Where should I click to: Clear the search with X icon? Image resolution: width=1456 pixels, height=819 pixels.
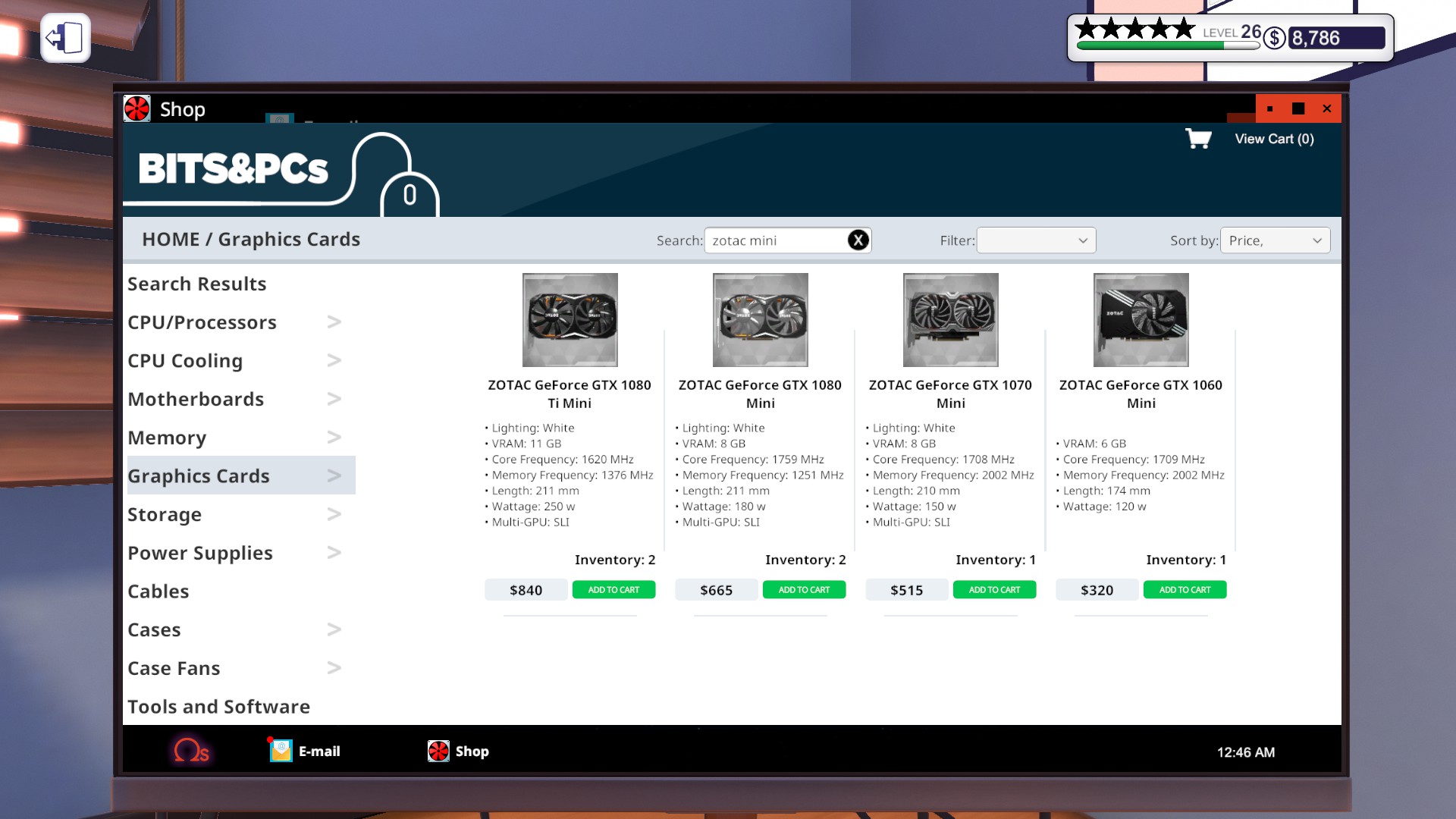(858, 240)
